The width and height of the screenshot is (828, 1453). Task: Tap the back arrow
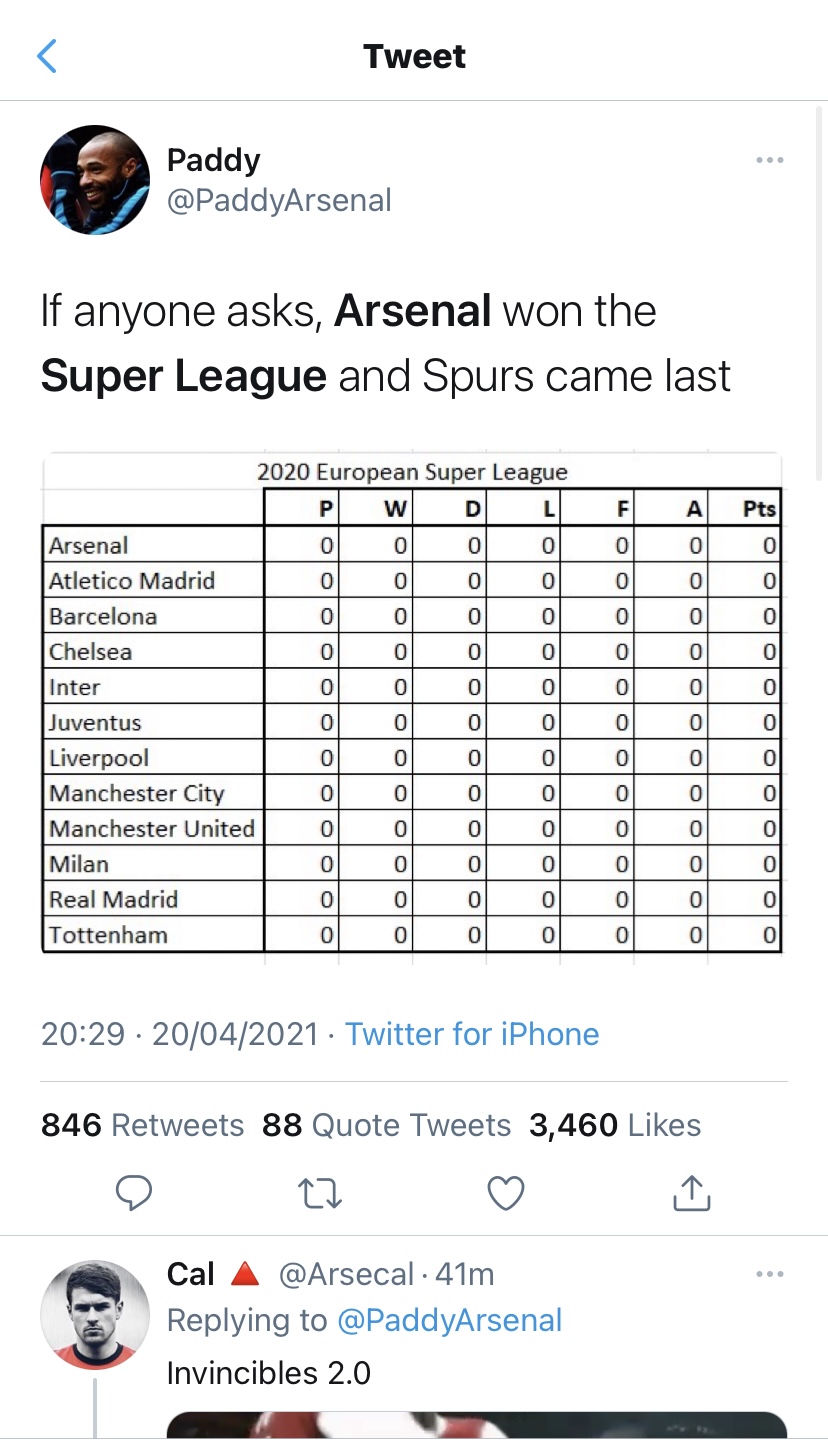click(x=47, y=56)
